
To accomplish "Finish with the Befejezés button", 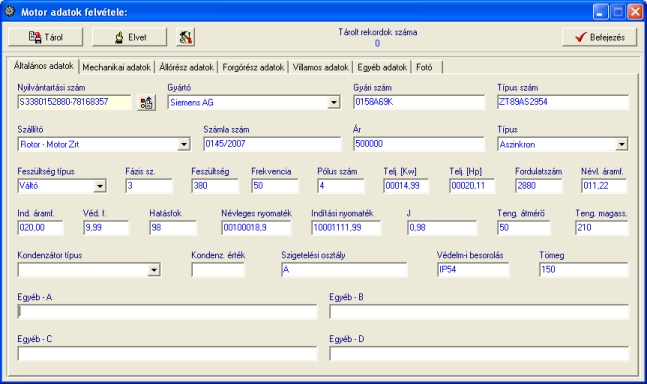I will 599,37.
